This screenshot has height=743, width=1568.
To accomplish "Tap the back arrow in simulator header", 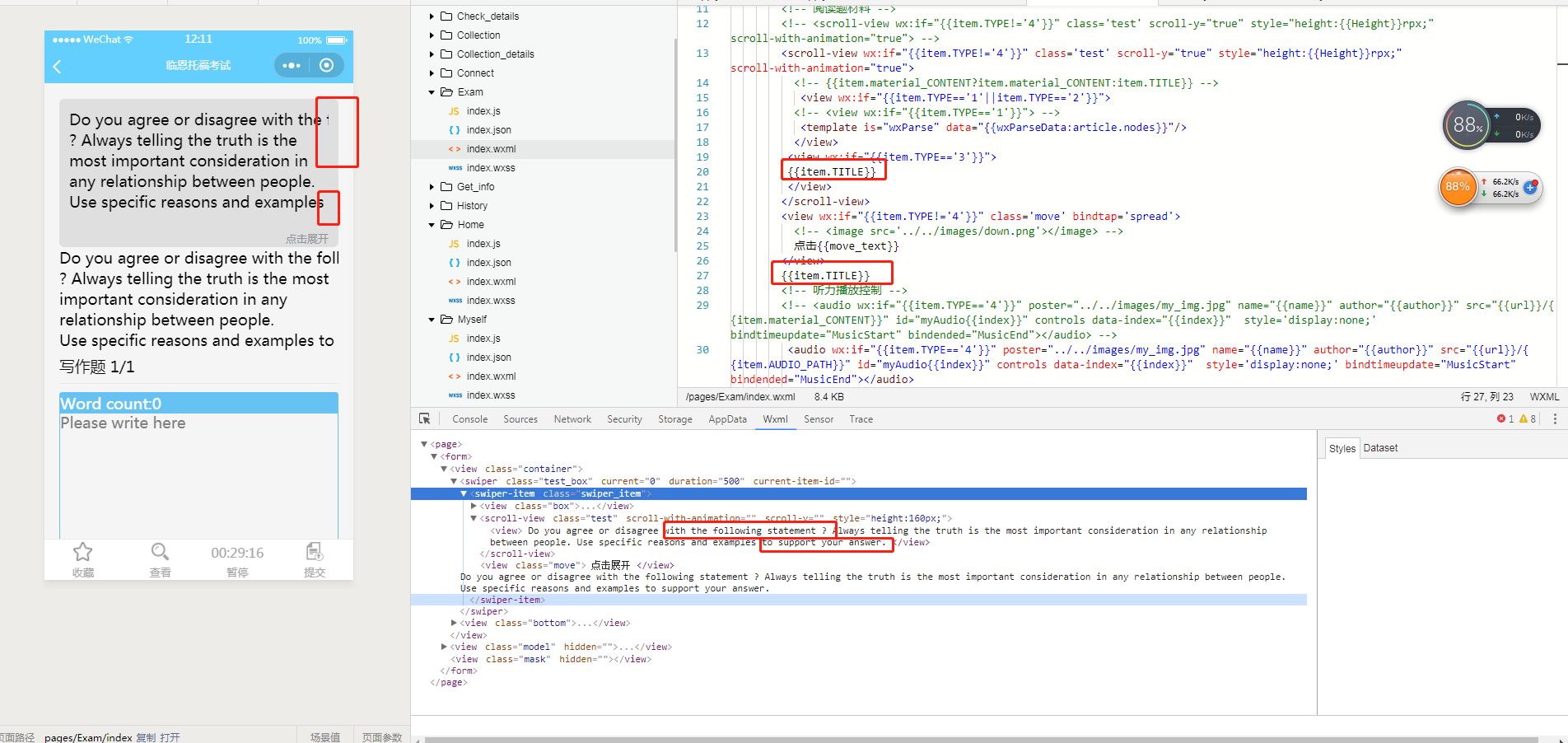I will click(57, 66).
